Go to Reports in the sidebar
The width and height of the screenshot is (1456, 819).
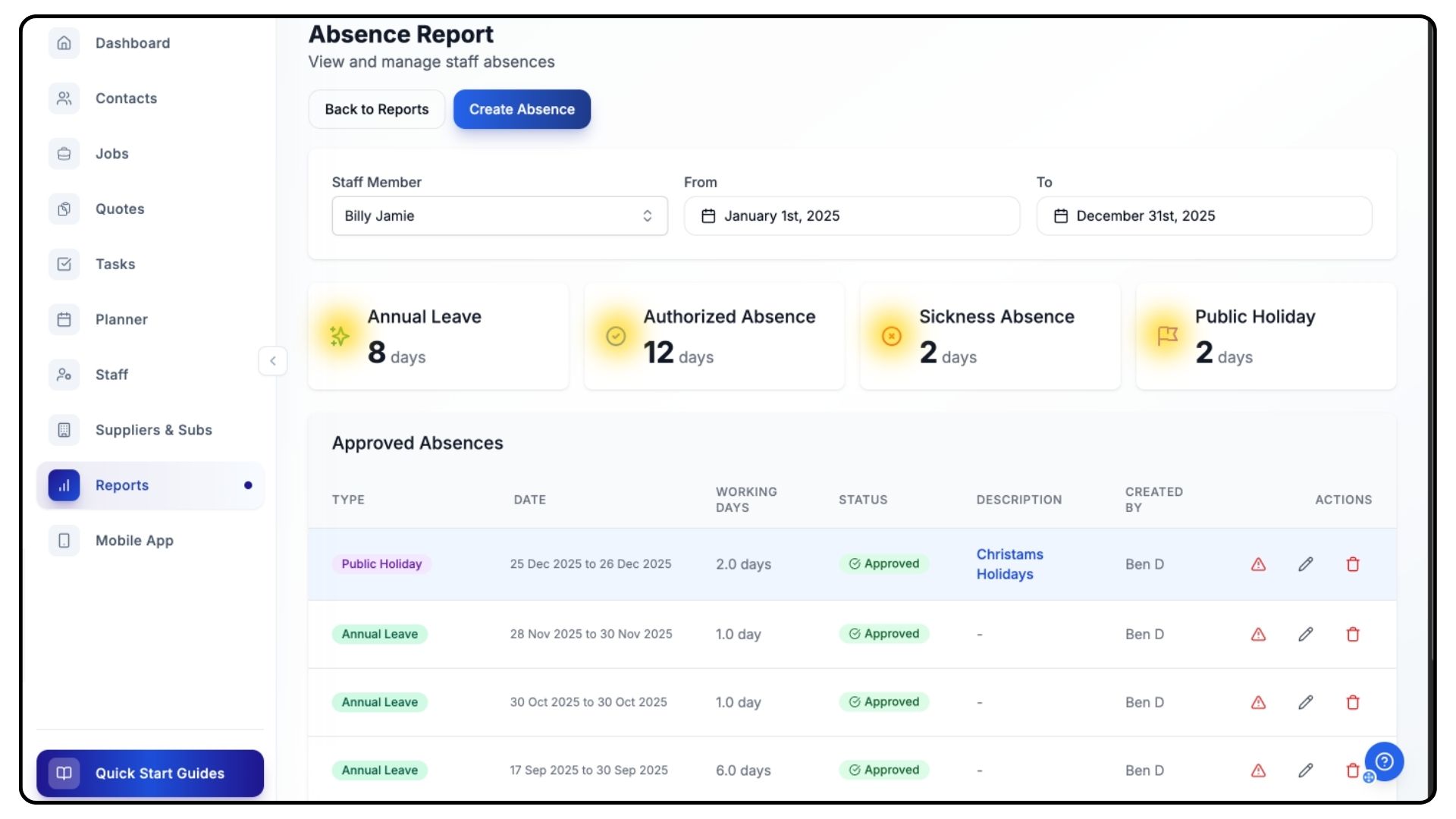click(x=121, y=485)
